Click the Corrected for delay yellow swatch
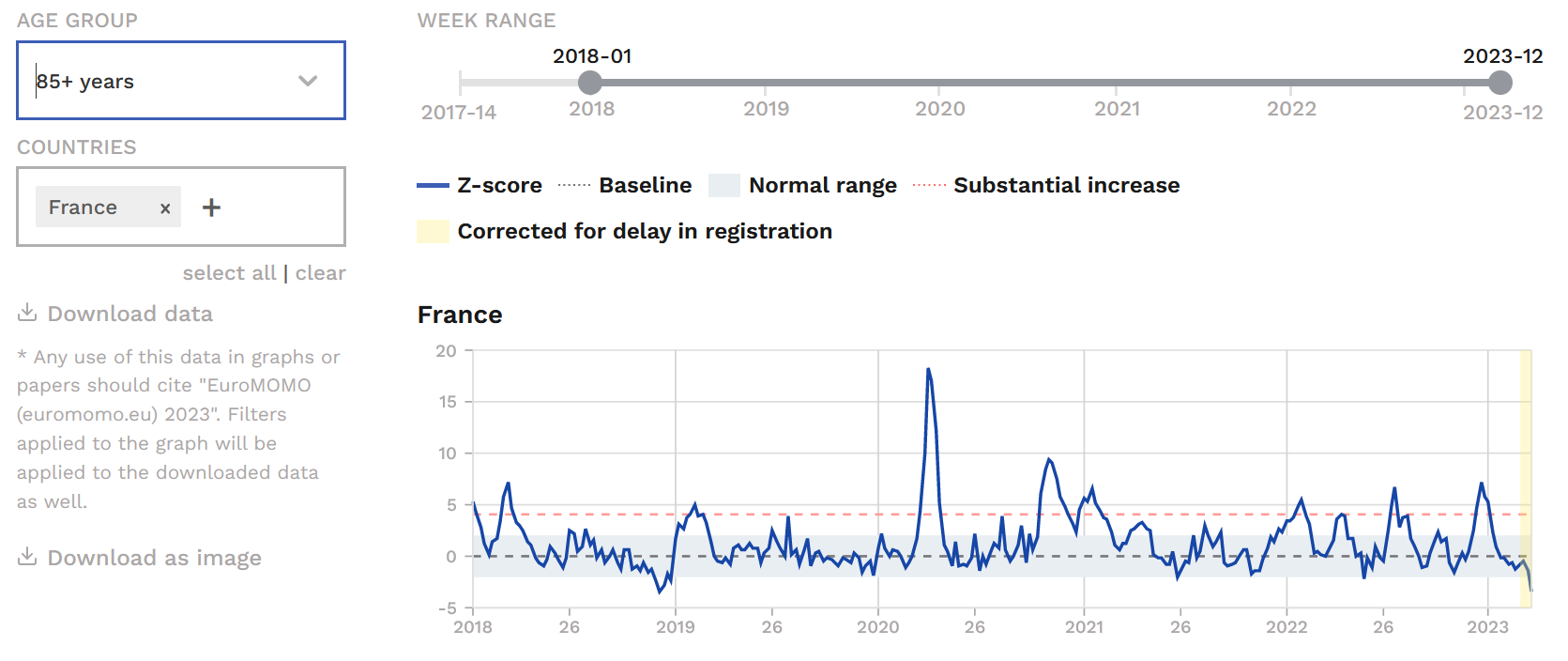 [433, 232]
